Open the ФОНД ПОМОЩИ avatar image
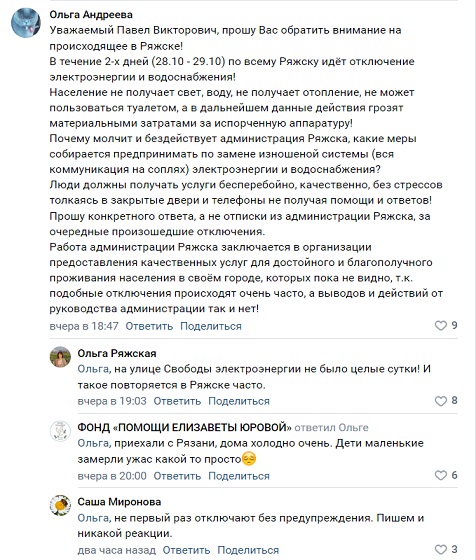476x560 pixels. 60,431
